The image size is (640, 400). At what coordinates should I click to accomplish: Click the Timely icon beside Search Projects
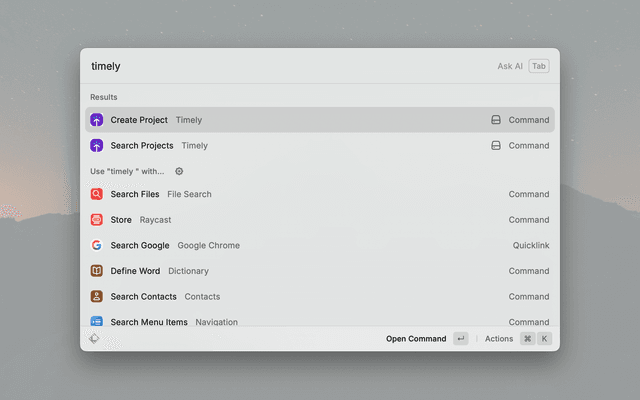(x=97, y=146)
